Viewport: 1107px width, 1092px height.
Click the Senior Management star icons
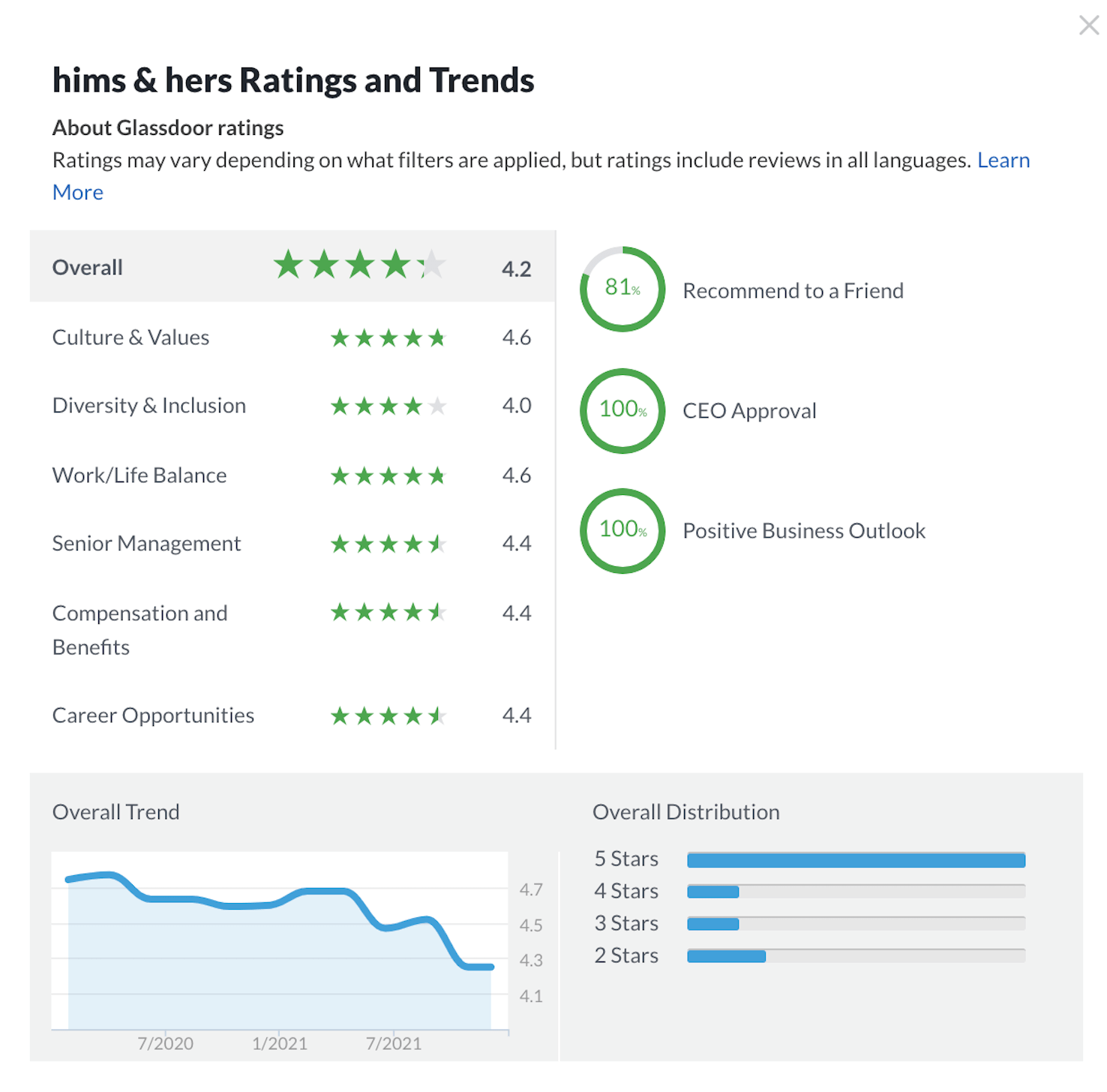click(388, 544)
